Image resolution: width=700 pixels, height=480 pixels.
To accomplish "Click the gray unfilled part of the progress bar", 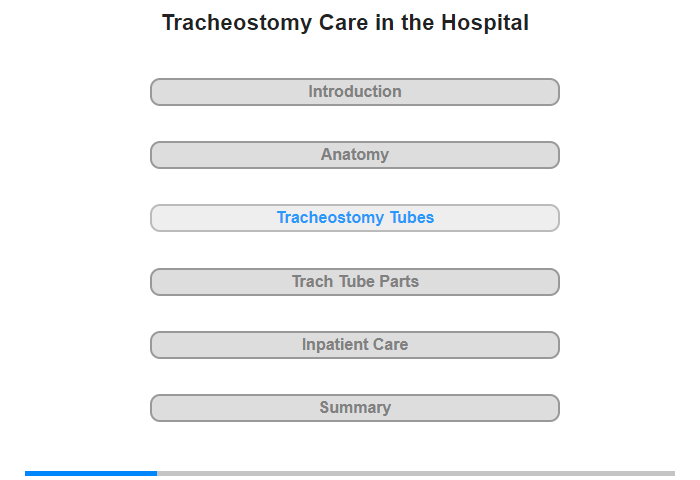I will click(415, 473).
